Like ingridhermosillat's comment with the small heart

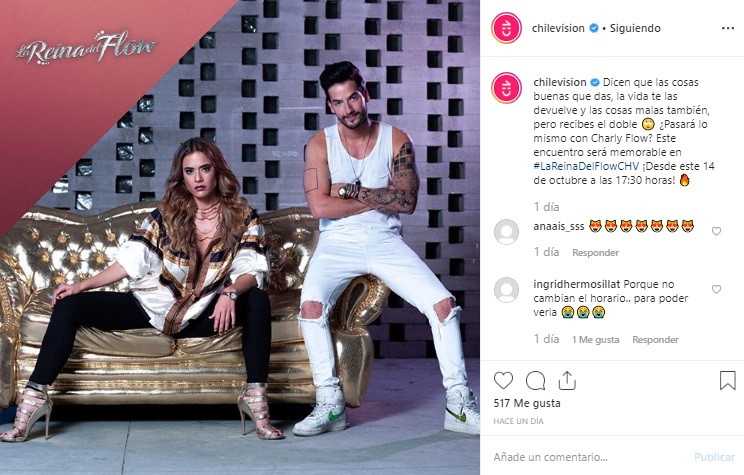tap(716, 289)
